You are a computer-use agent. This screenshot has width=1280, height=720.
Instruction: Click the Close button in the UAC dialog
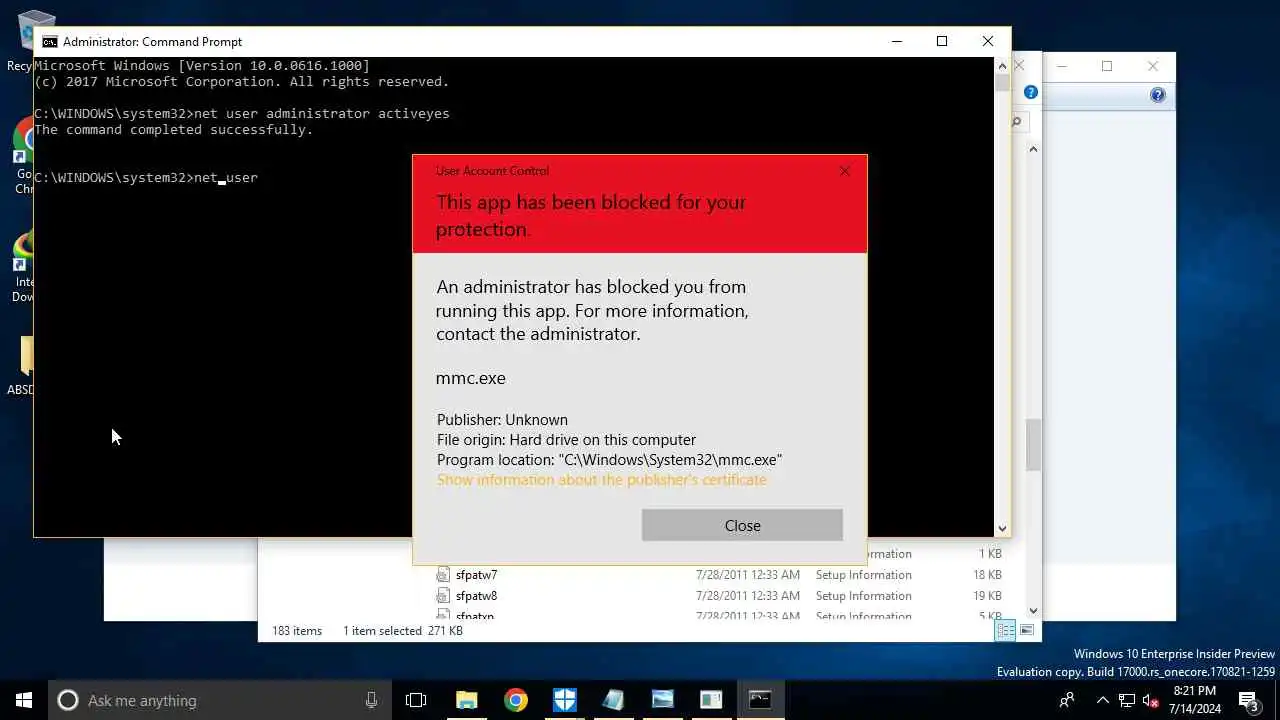pyautogui.click(x=742, y=525)
